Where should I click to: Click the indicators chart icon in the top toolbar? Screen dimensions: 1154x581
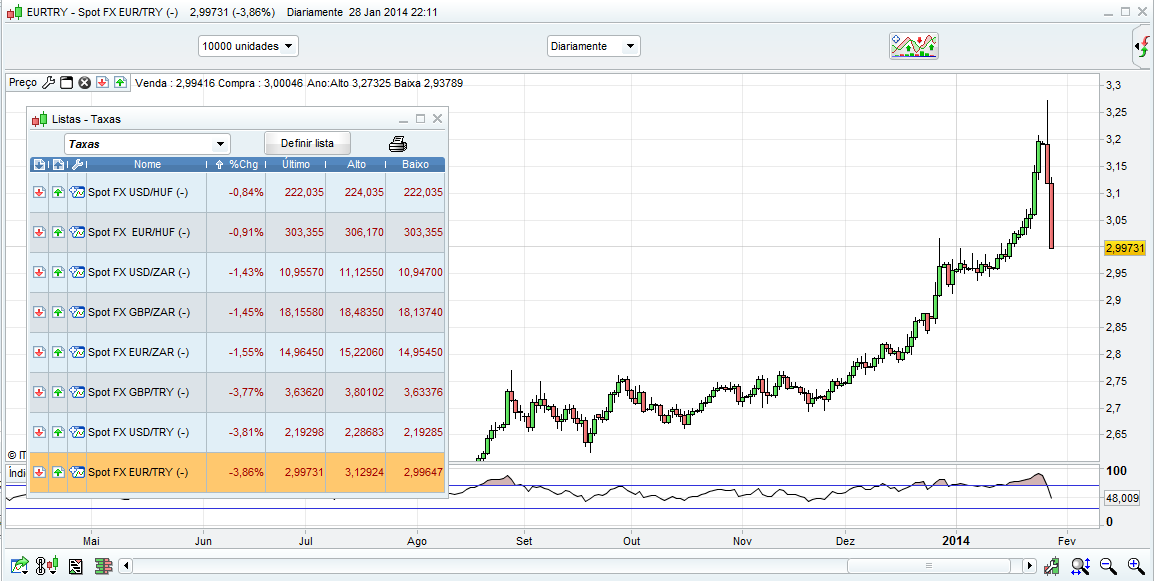pos(914,46)
